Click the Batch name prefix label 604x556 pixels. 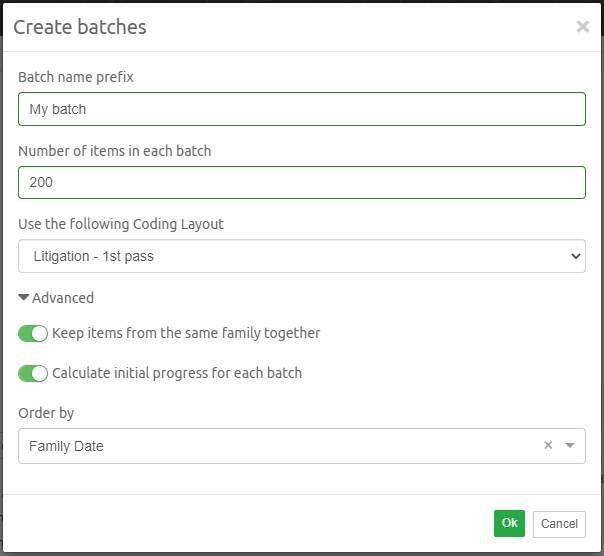(76, 77)
